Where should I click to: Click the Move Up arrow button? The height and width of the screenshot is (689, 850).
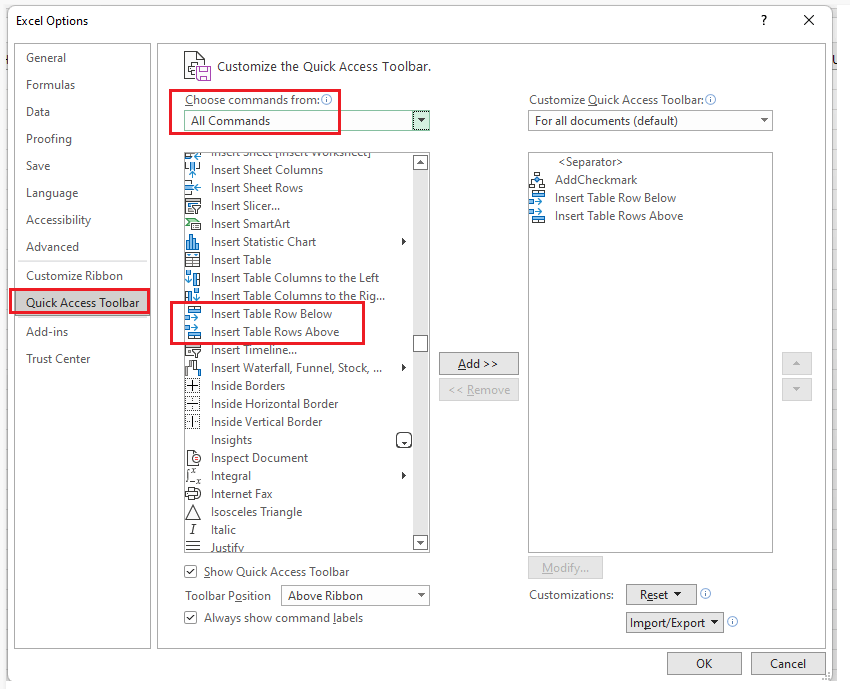tap(796, 364)
